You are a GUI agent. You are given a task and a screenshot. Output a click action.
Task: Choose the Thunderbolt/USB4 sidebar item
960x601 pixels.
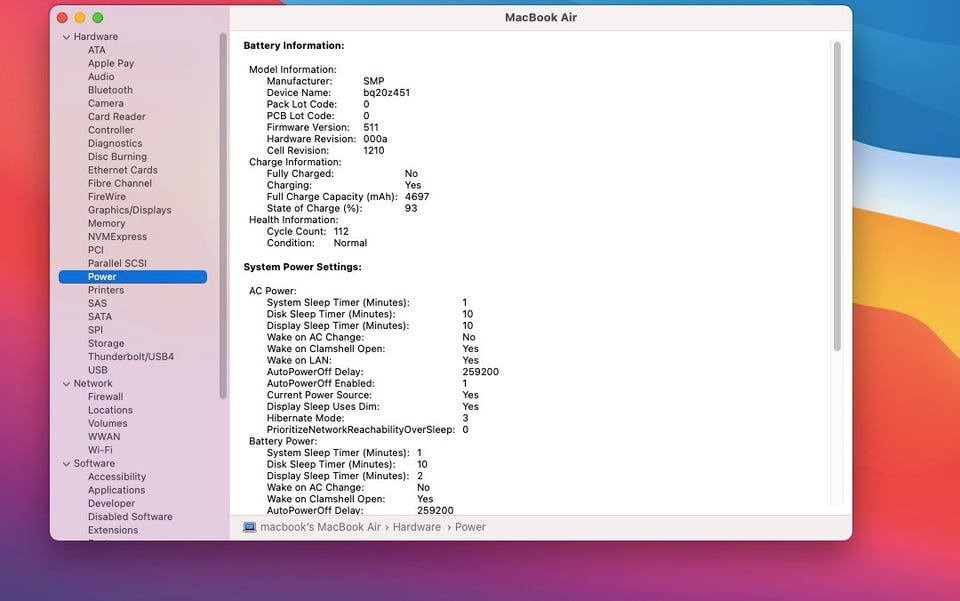(130, 357)
